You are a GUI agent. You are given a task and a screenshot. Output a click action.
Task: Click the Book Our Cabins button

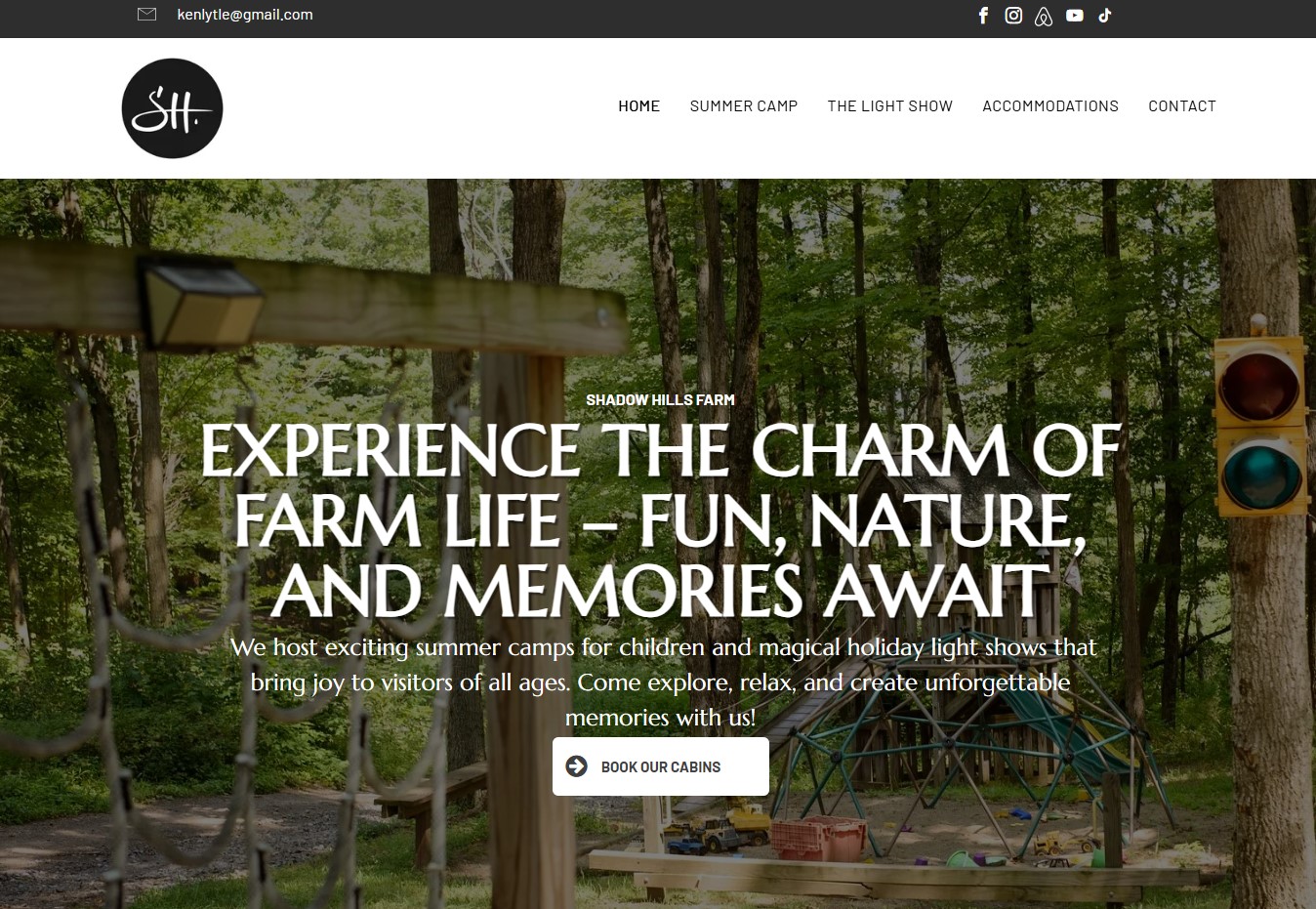click(x=661, y=766)
